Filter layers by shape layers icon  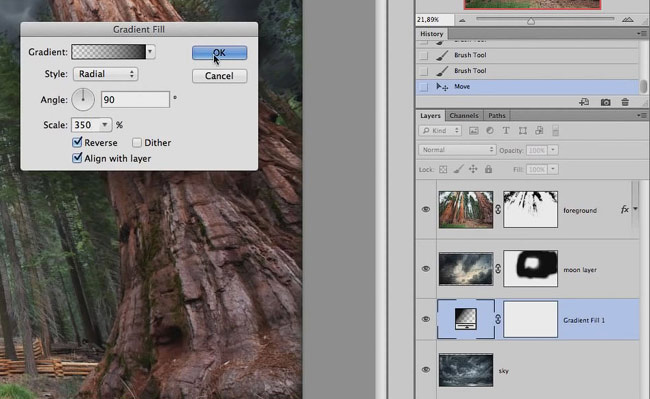click(x=523, y=131)
